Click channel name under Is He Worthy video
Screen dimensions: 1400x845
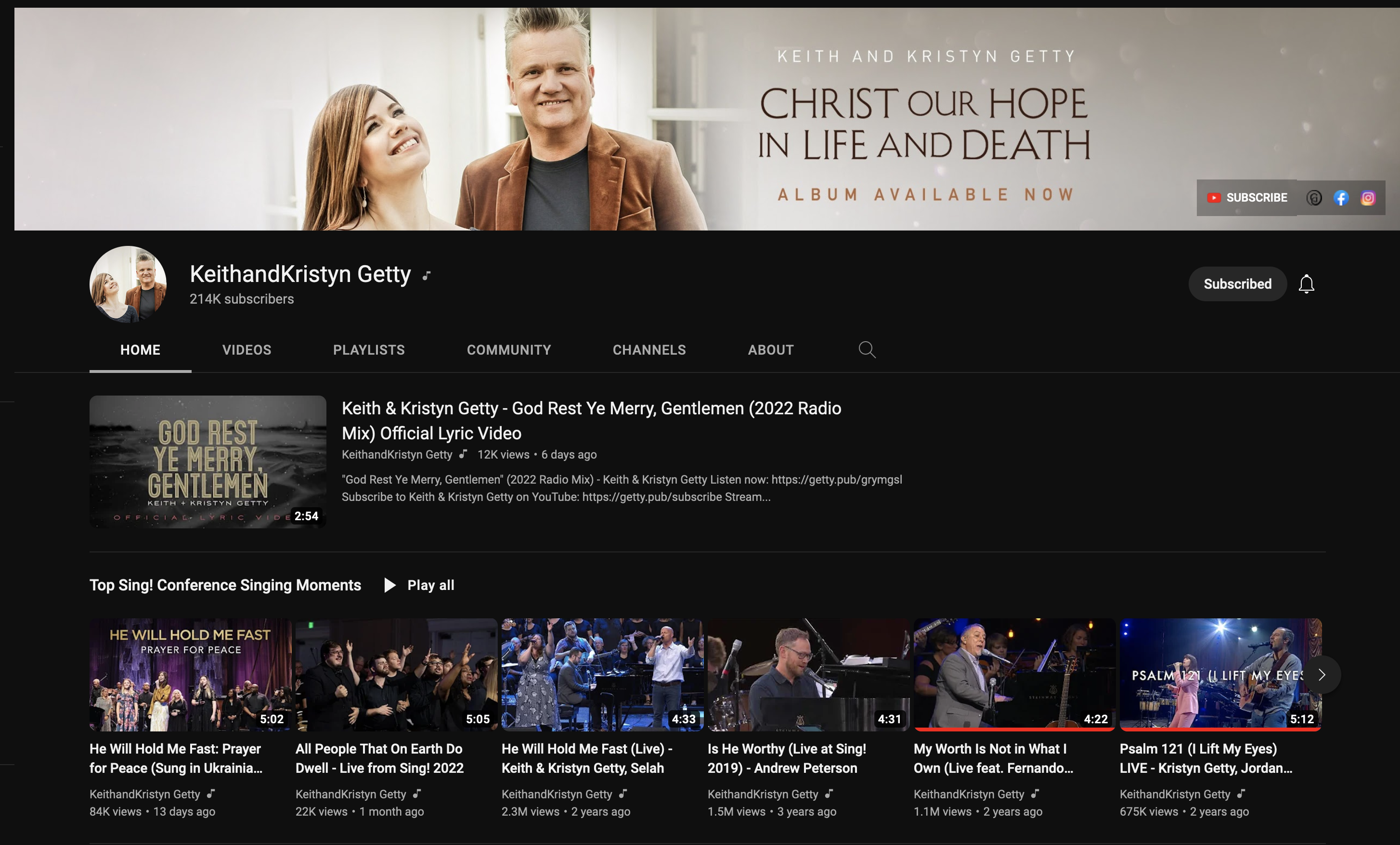pyautogui.click(x=763, y=794)
